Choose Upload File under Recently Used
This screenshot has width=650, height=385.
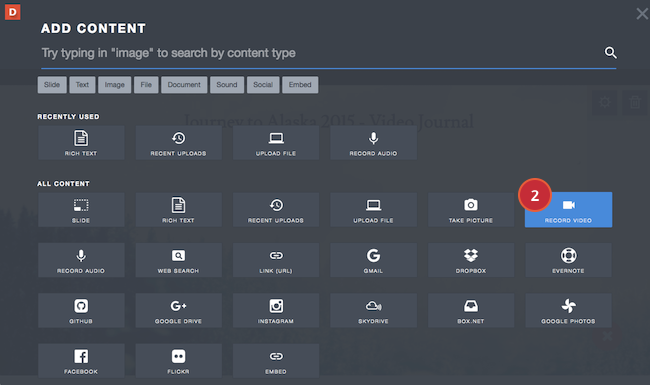(x=276, y=143)
